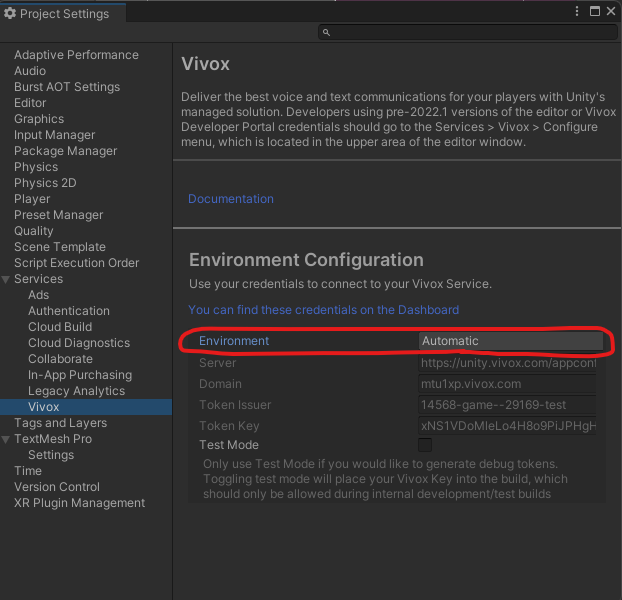Select the Physics category

[x=36, y=167]
